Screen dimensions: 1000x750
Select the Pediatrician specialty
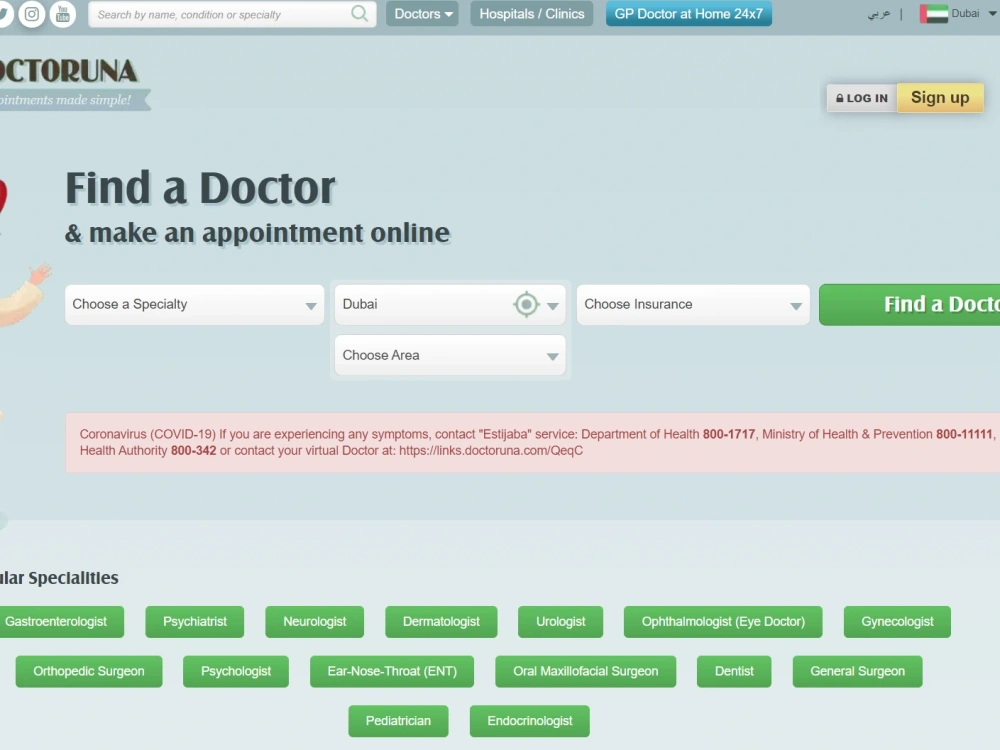coord(398,721)
